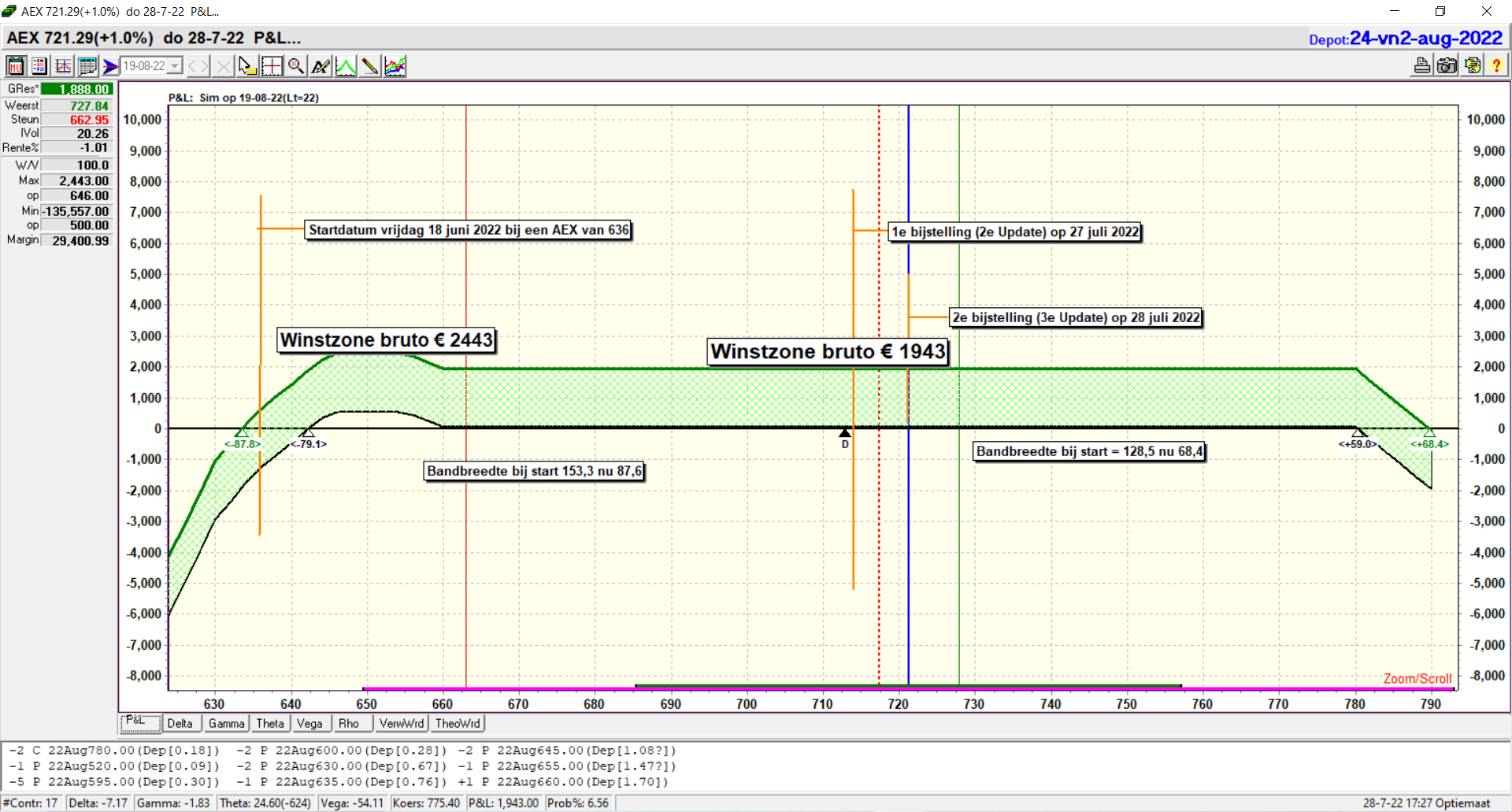Click the Weerst field showing 727.84

77,106
